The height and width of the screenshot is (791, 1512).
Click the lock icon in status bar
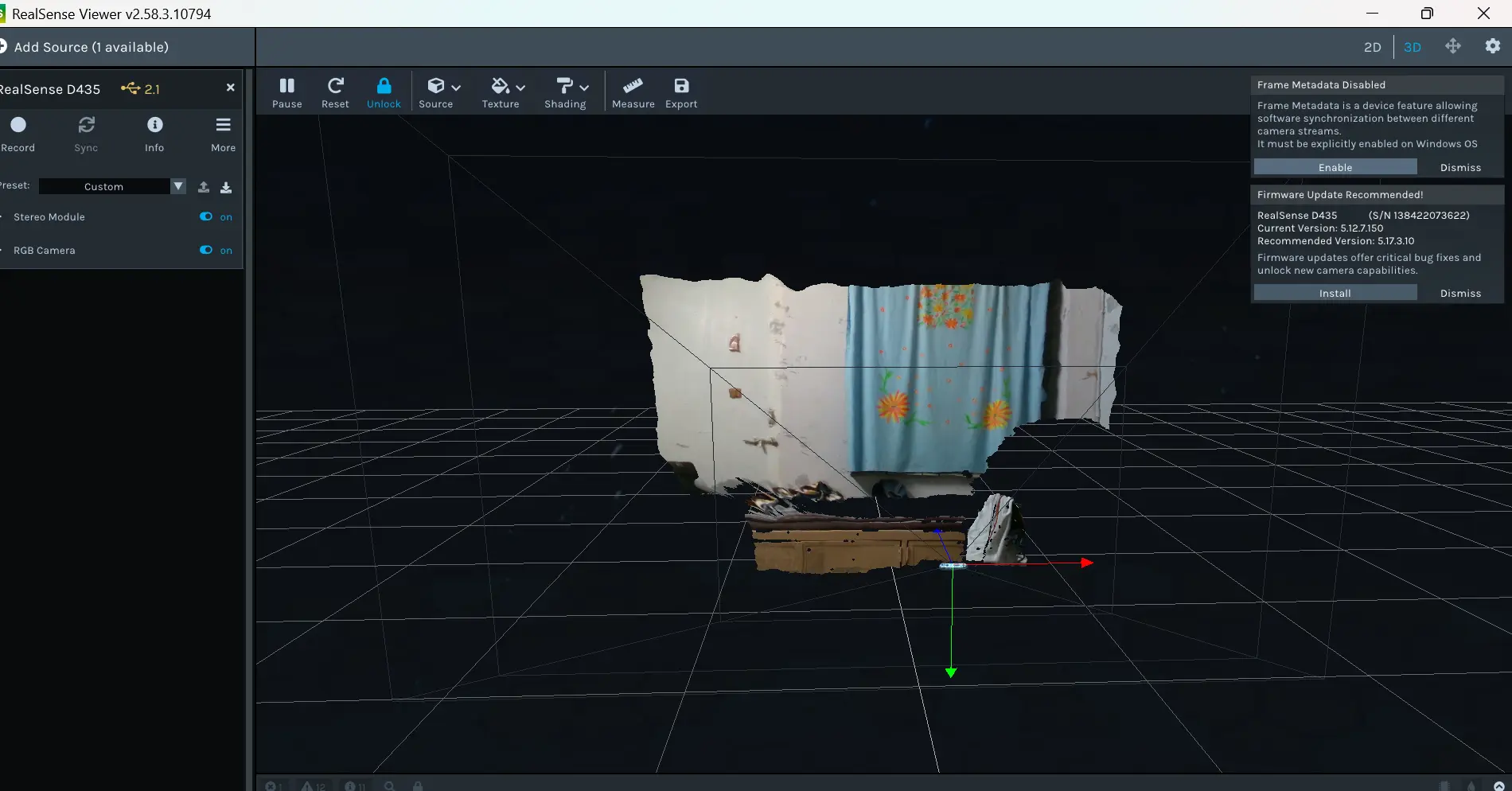417,785
